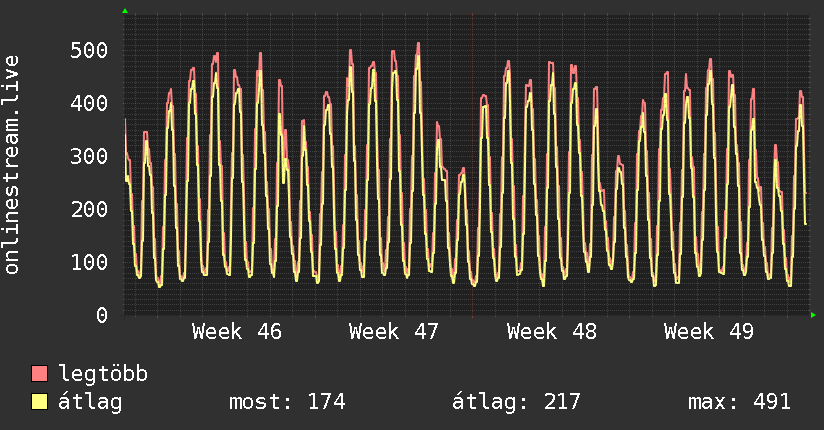Click the 'most: 174' value
The height and width of the screenshot is (430, 824).
pyautogui.click(x=287, y=402)
